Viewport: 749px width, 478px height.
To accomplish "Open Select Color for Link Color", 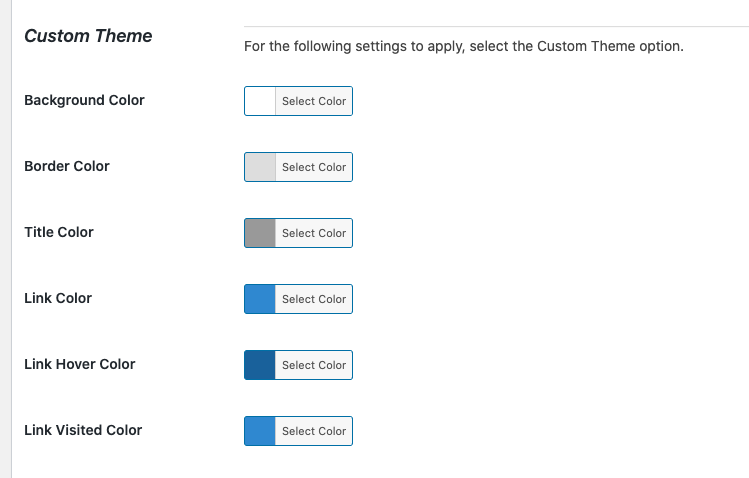I will tap(313, 299).
